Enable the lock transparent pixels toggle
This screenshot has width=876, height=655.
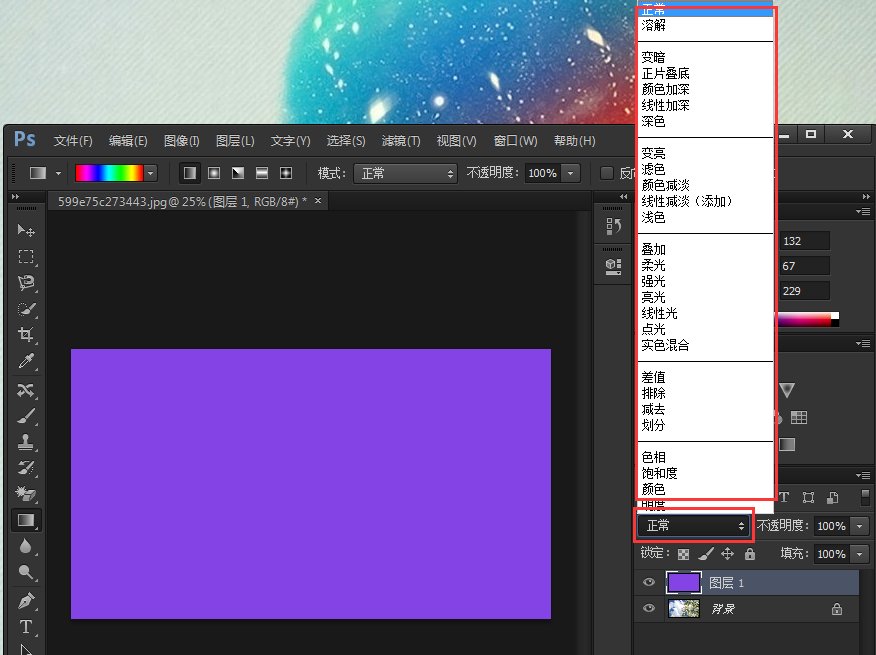pos(683,554)
